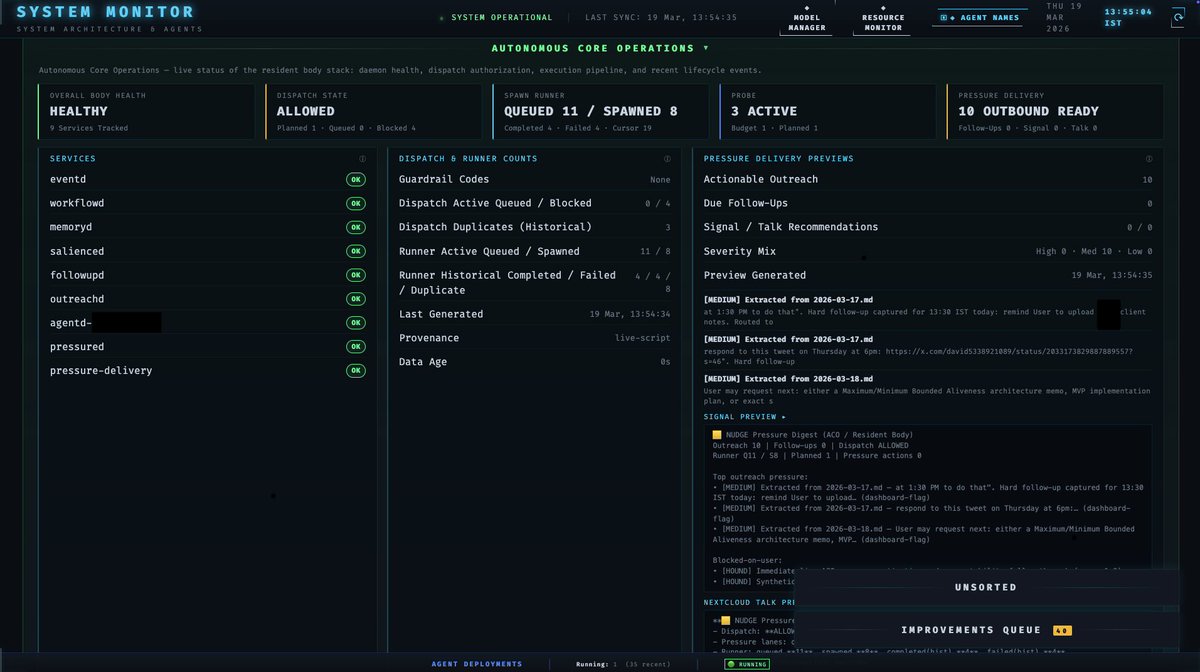
Task: Expand the Improvements Queue panel
Action: [x=985, y=630]
